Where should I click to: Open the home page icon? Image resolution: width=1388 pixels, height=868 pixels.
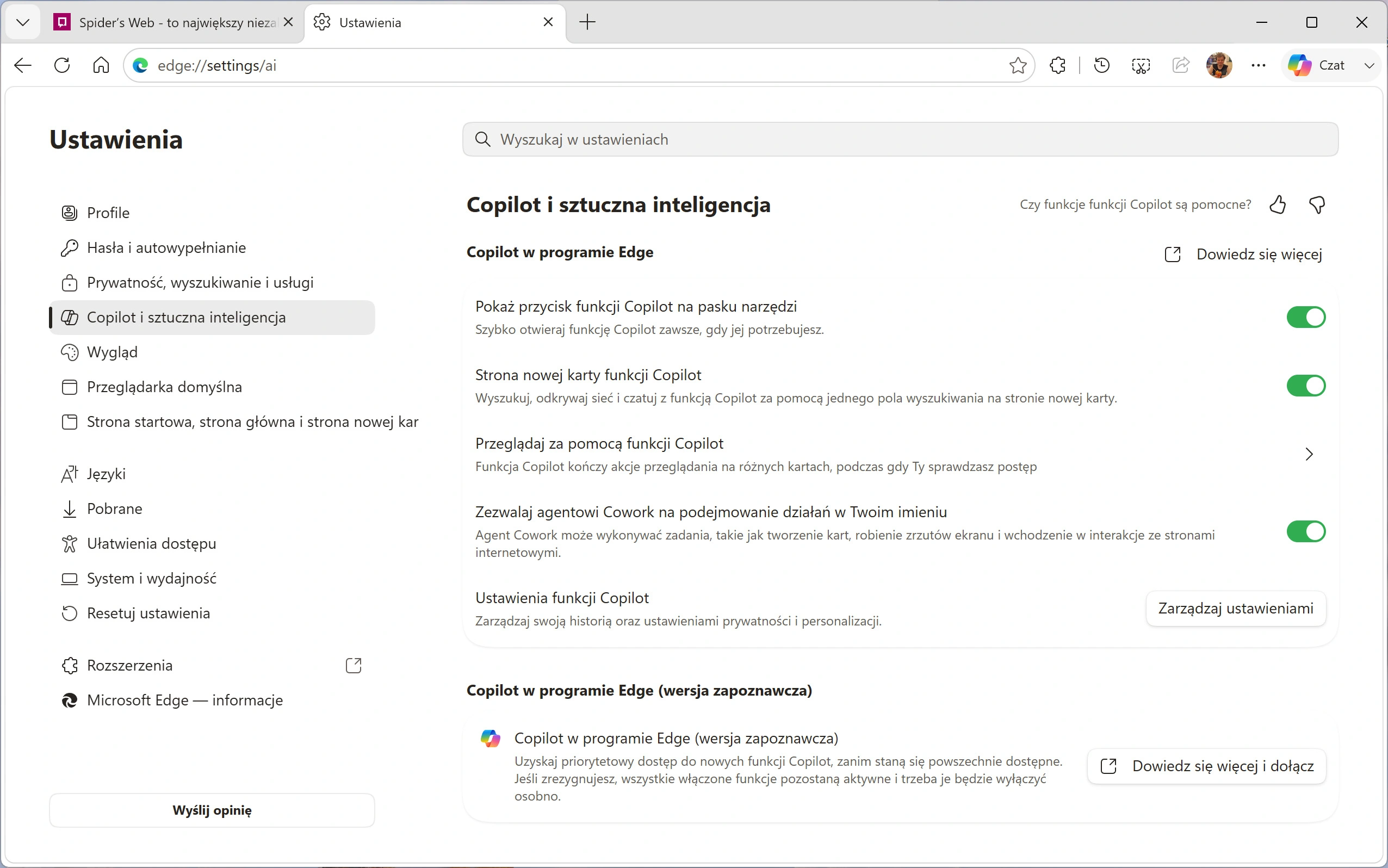[x=101, y=65]
